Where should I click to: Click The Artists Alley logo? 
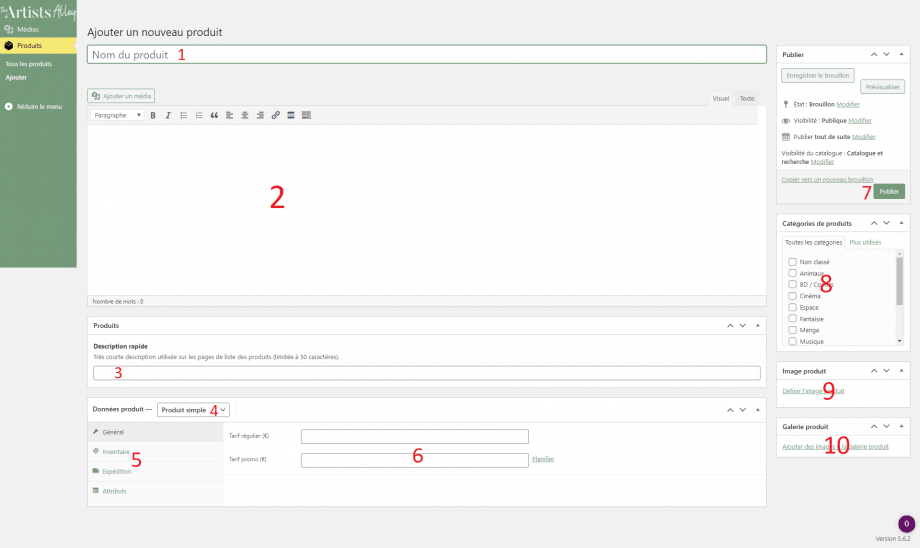pyautogui.click(x=38, y=12)
